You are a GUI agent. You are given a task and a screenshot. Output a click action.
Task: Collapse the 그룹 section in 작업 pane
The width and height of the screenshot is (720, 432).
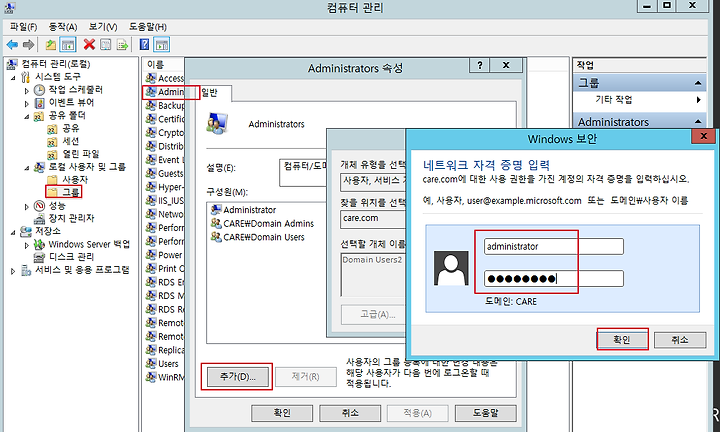[698, 83]
